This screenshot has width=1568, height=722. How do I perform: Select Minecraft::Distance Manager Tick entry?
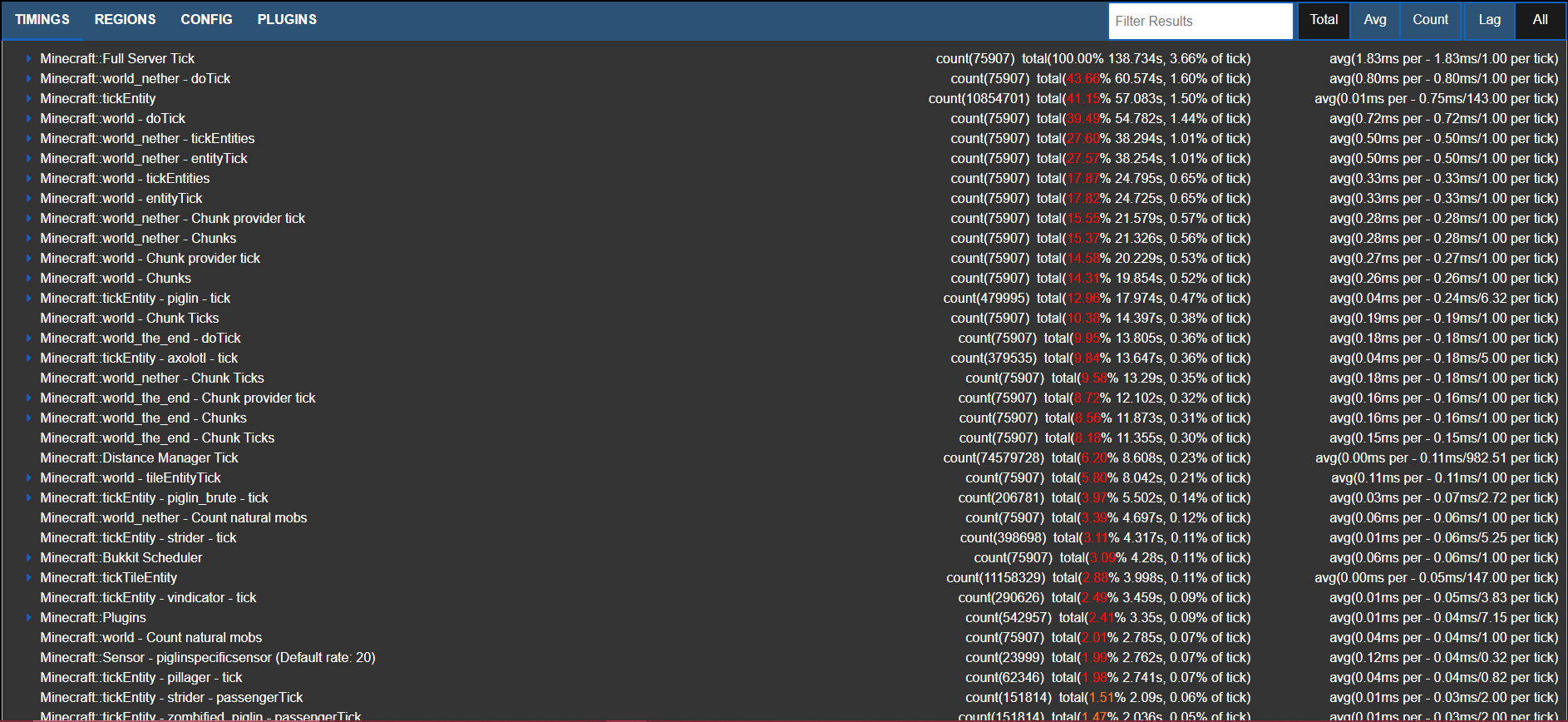pyautogui.click(x=139, y=458)
